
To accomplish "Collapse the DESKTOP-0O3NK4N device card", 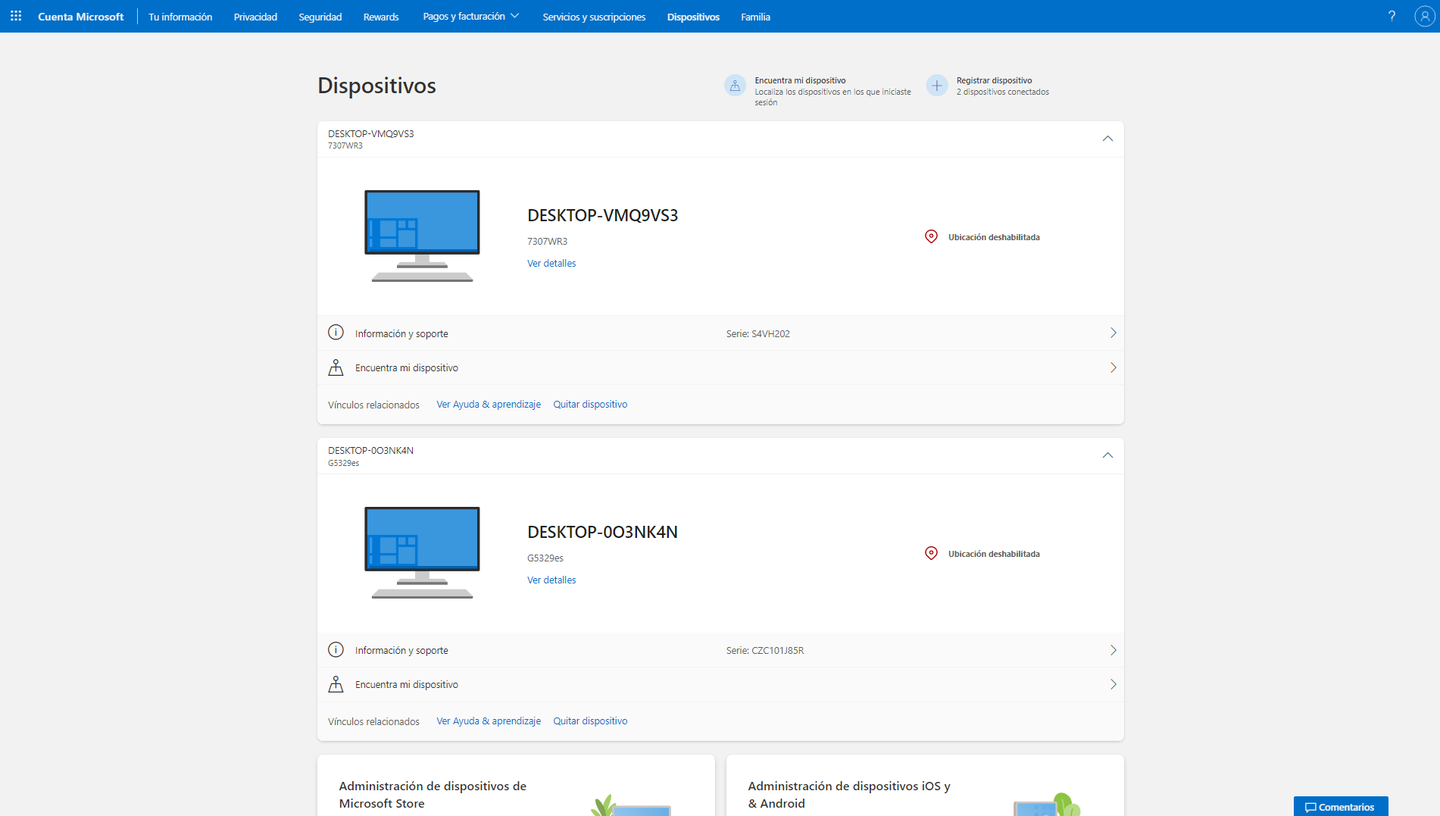I will point(1107,455).
